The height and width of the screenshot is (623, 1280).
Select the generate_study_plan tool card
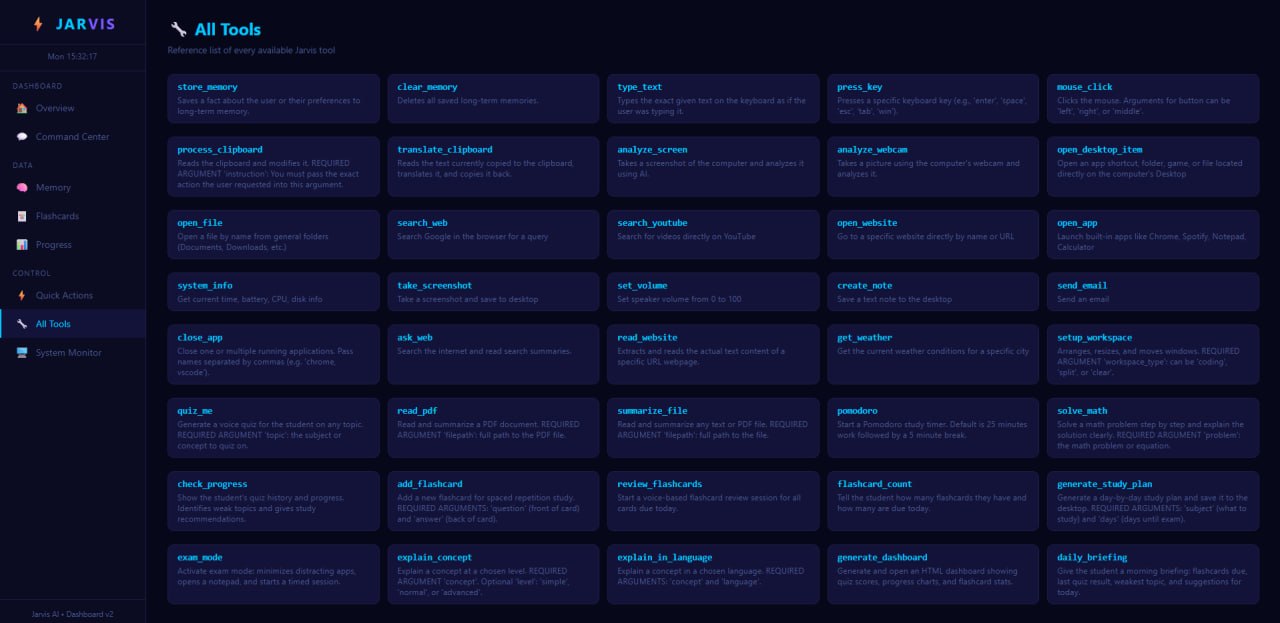(1153, 501)
